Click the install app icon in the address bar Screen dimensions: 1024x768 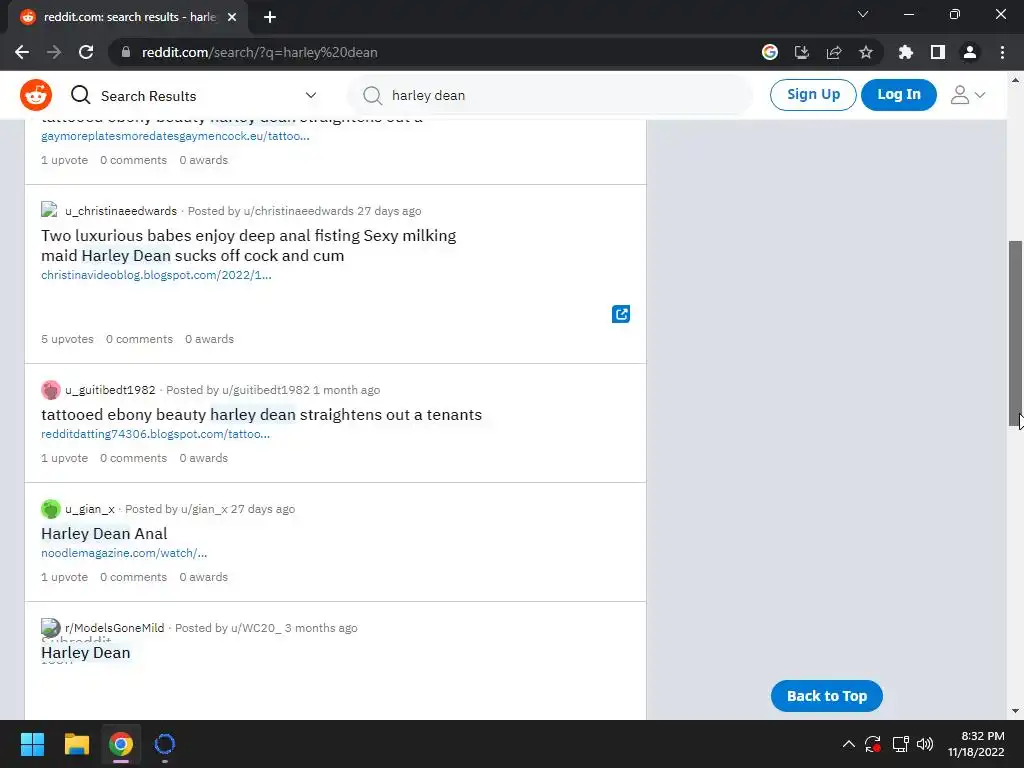coord(802,52)
